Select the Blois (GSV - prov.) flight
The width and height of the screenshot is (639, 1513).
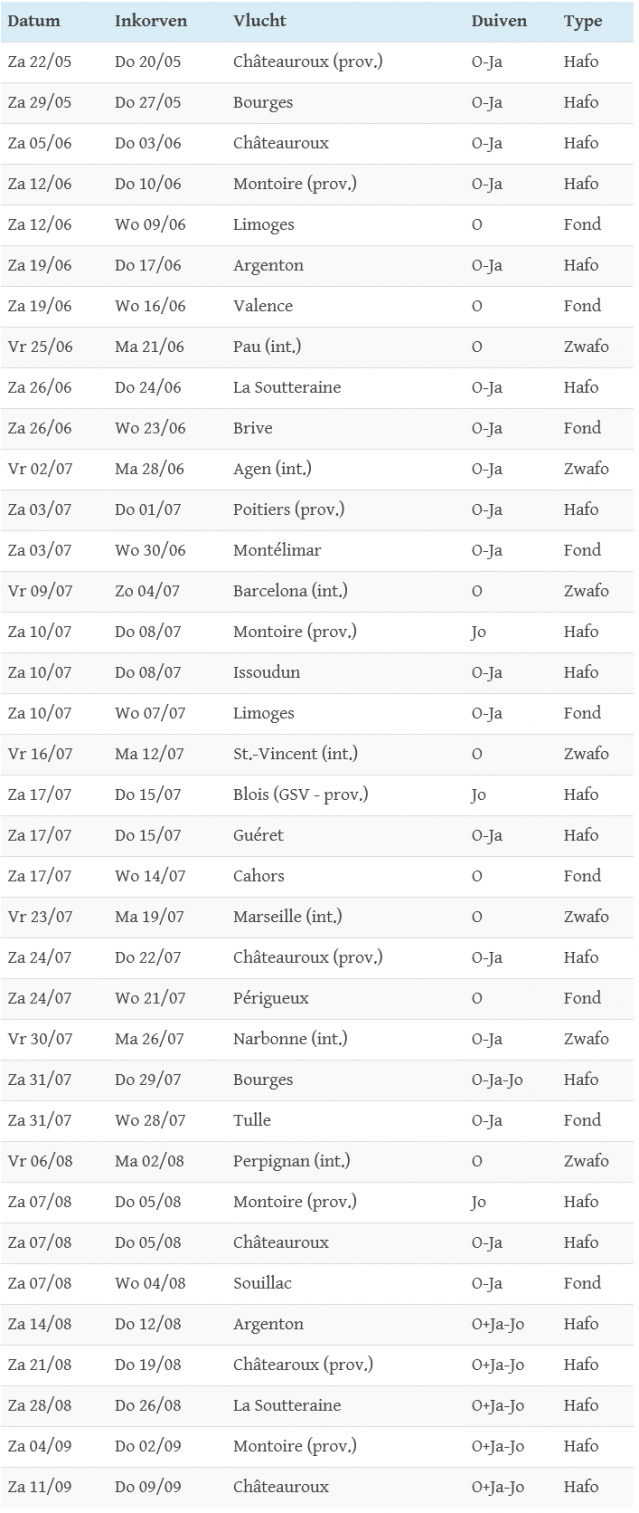[x=300, y=795]
